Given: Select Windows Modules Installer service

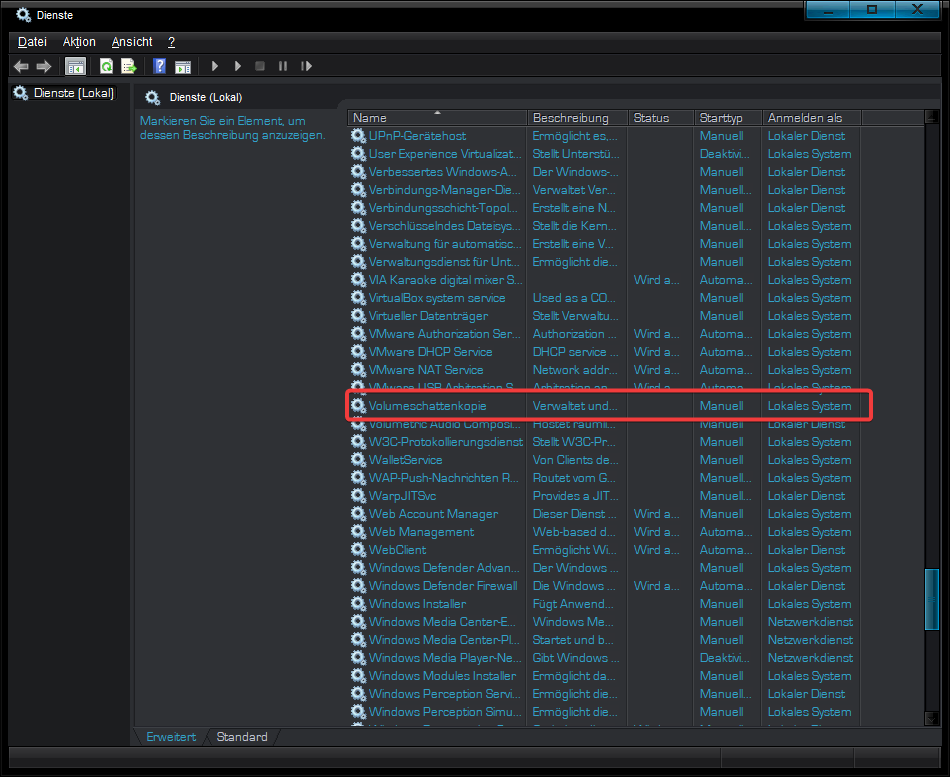Looking at the screenshot, I should [606, 676].
